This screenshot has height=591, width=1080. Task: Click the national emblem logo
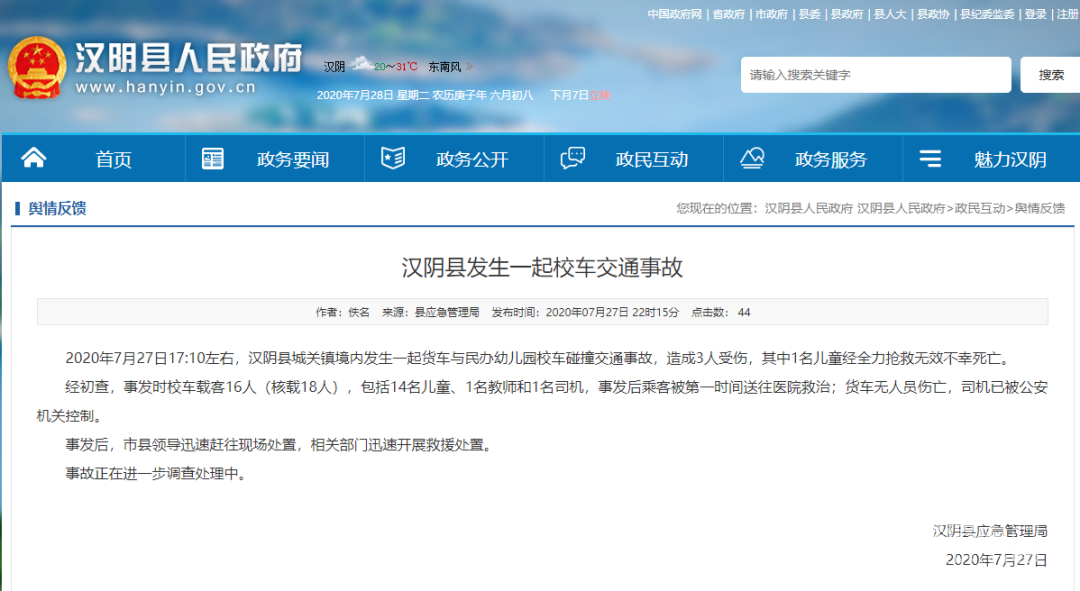[36, 68]
